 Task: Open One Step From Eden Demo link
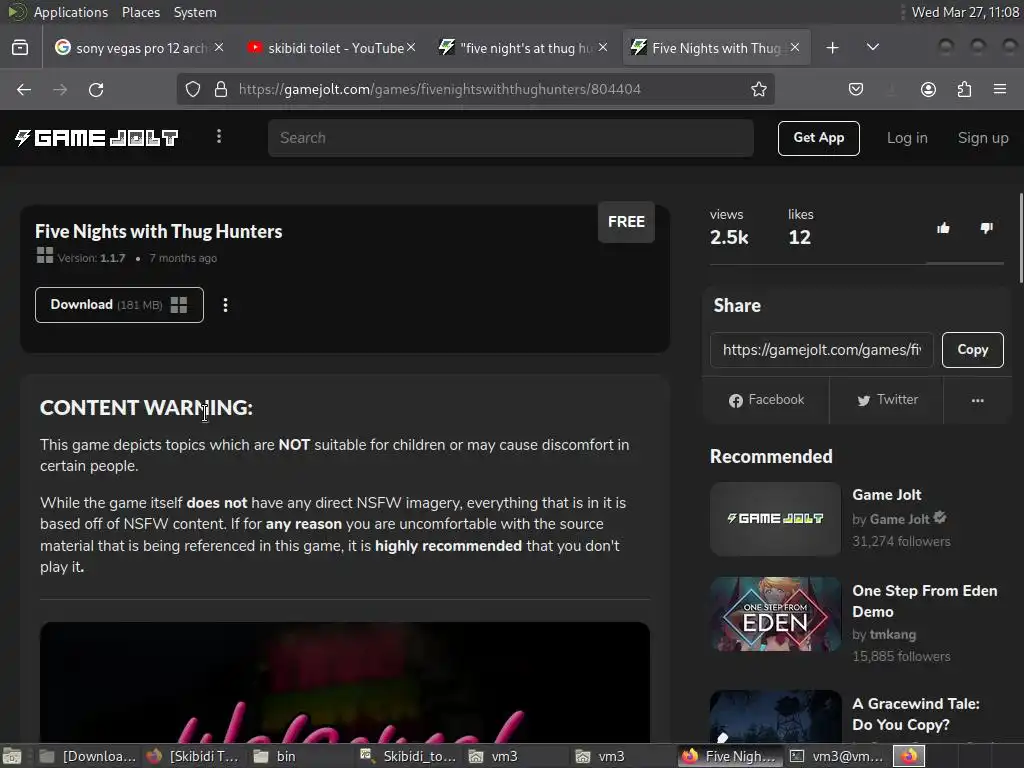(x=924, y=601)
